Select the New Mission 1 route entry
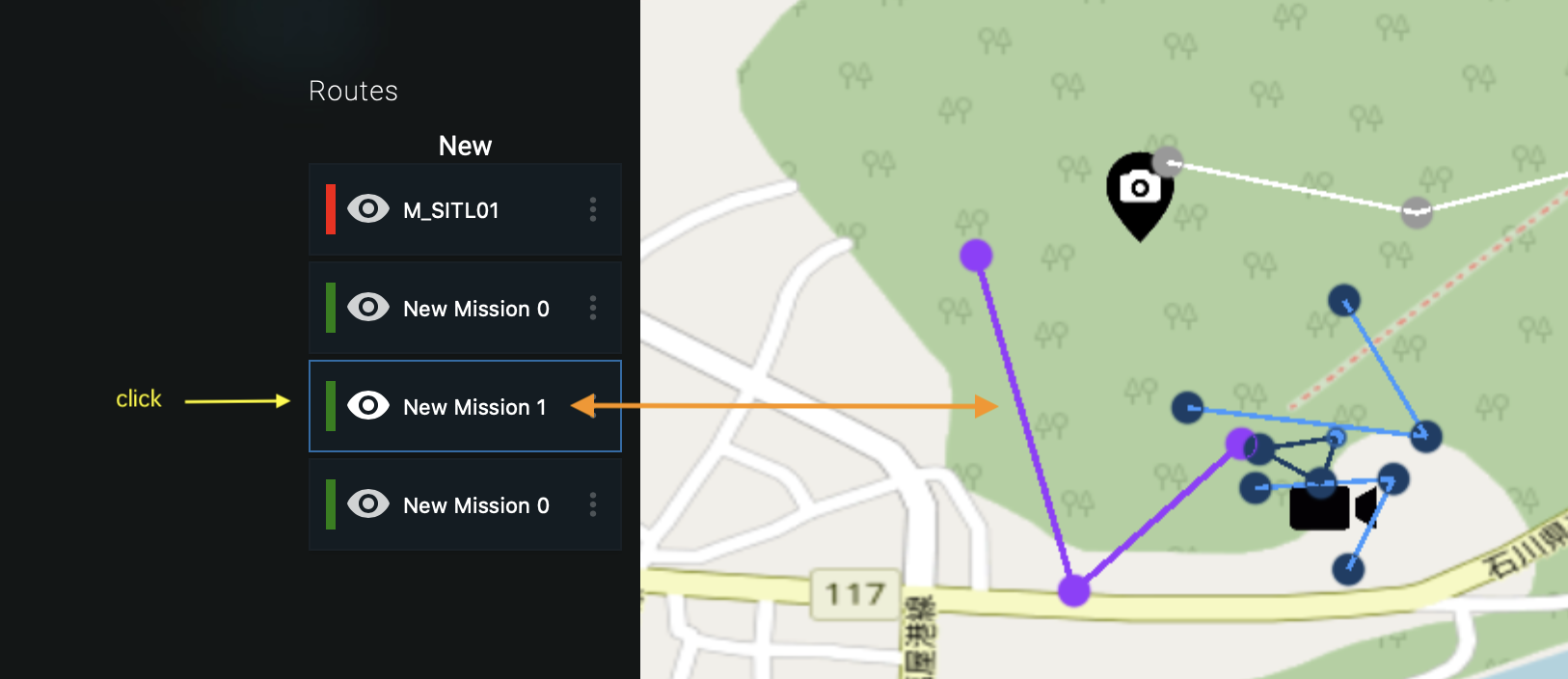 474,407
